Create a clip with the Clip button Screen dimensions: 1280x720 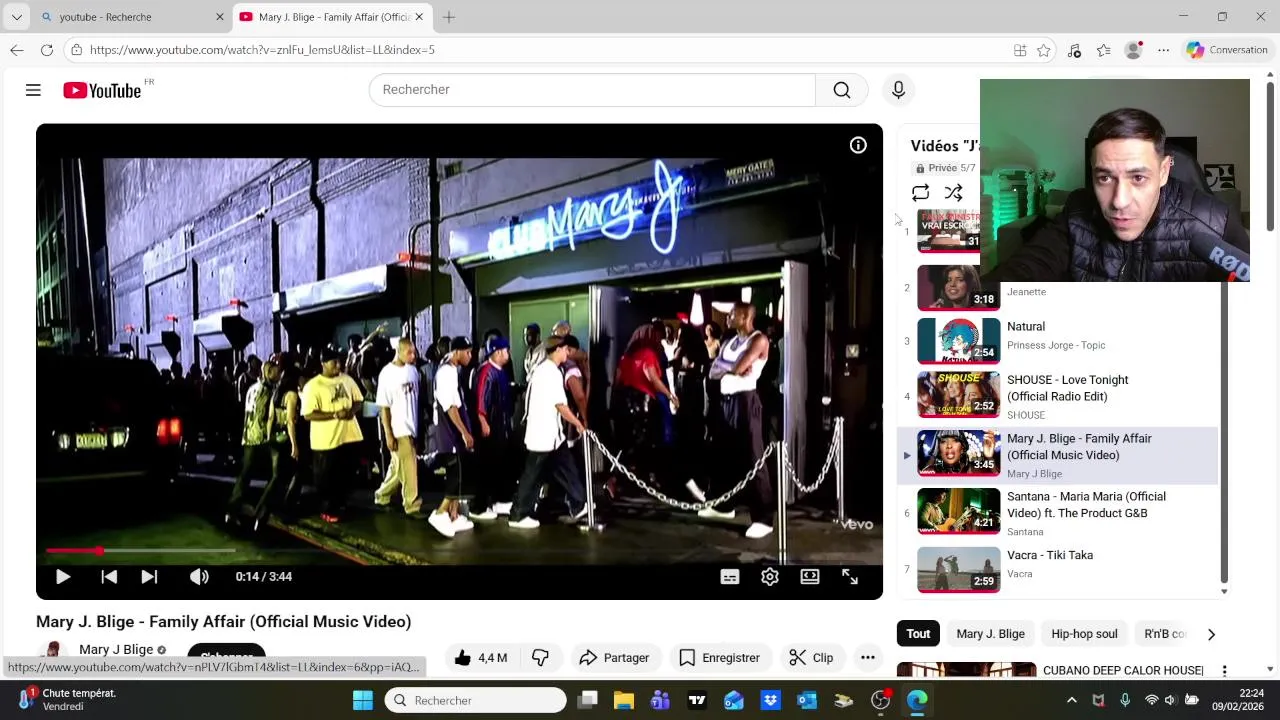coord(811,658)
